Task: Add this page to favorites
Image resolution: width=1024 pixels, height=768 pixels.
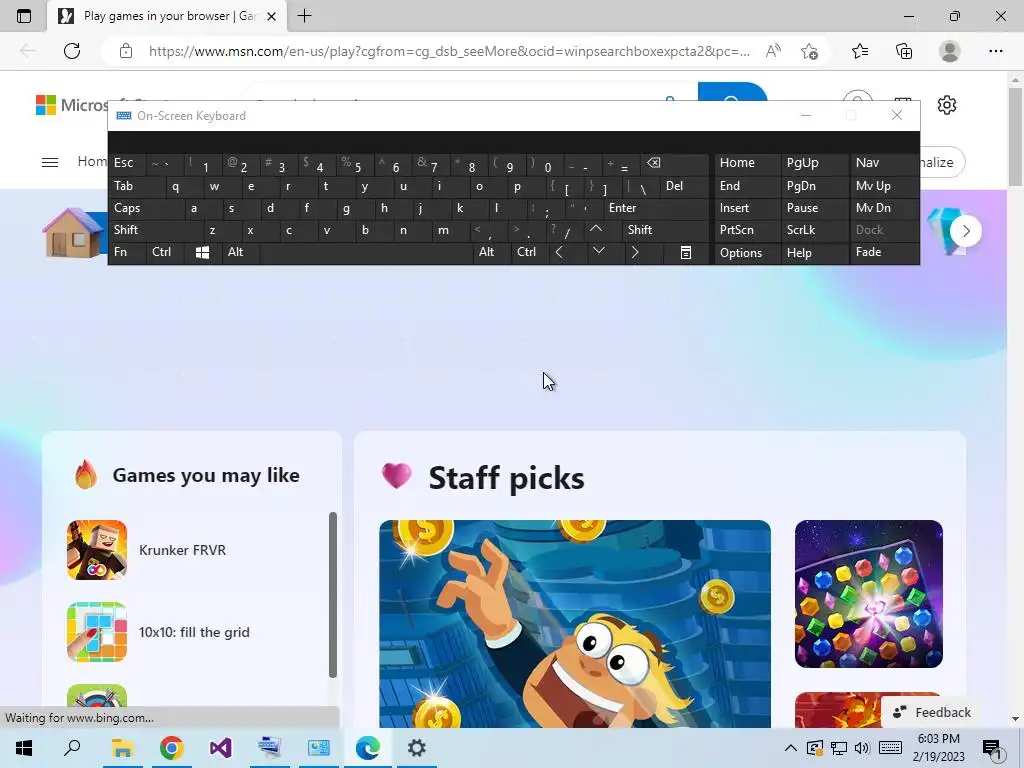Action: pos(809,51)
